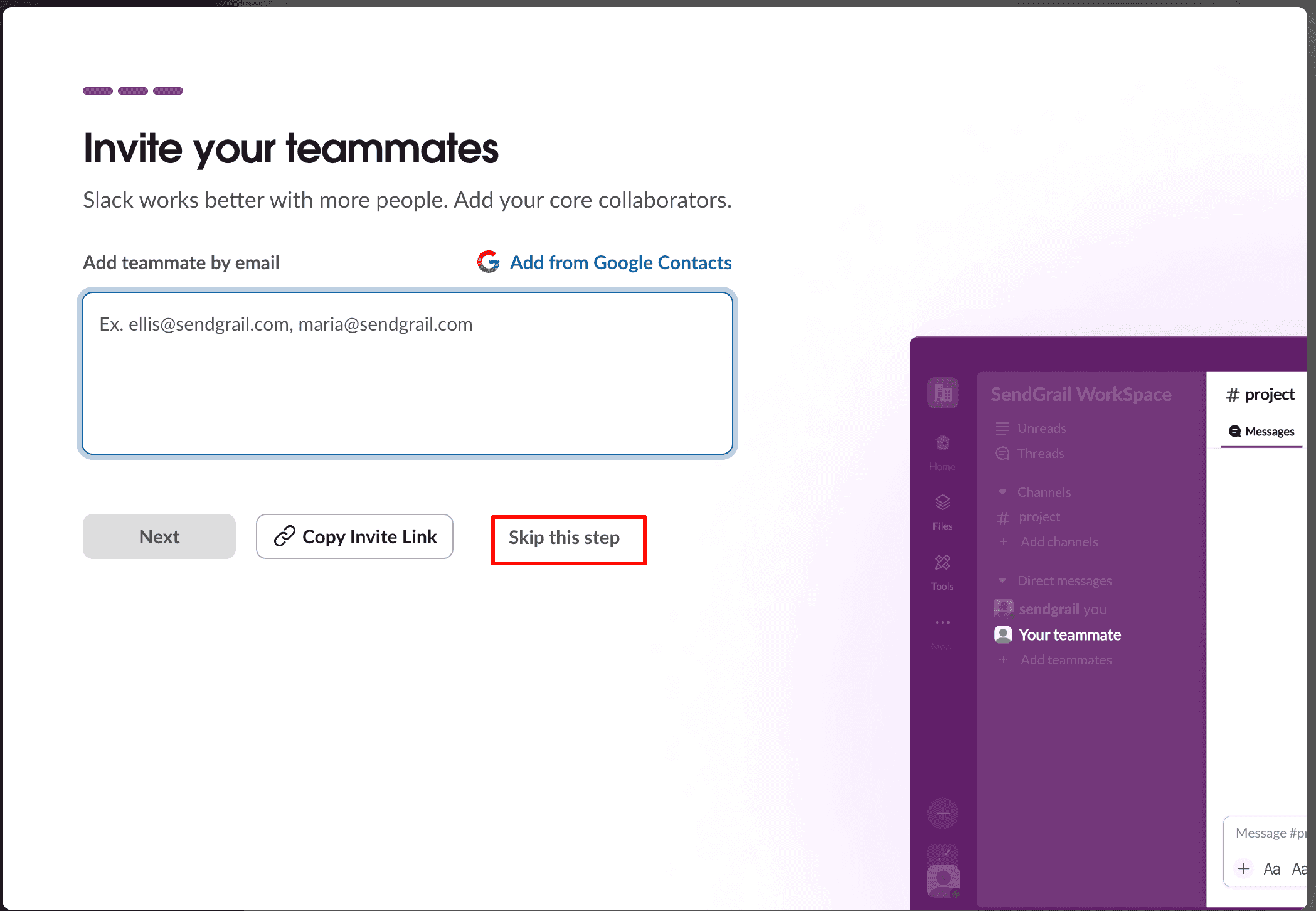
Task: Select the Files layers icon in preview
Action: tap(942, 503)
